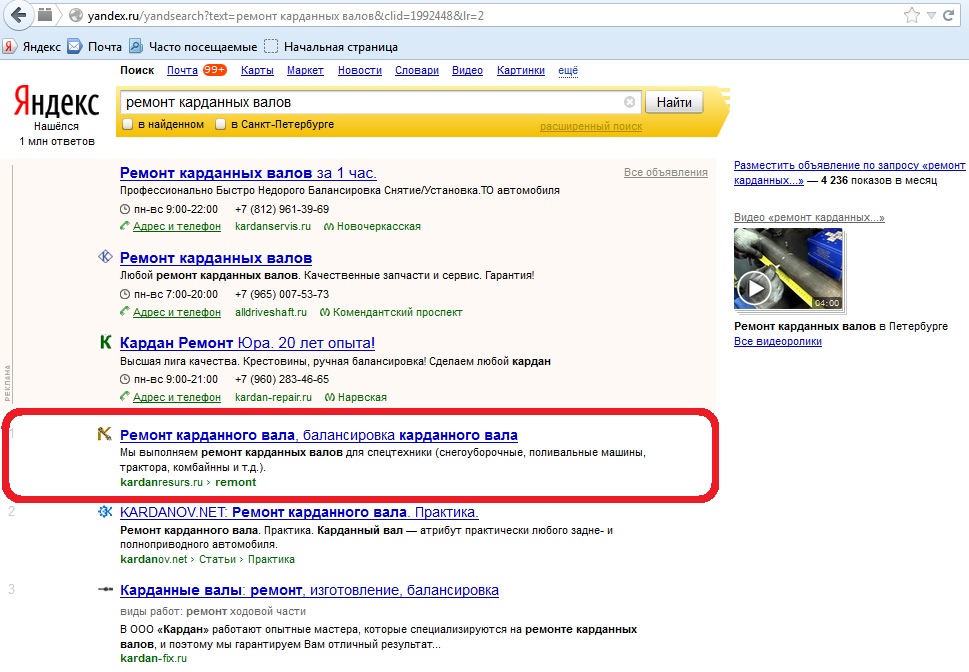Open Кардан Ремонт Юра. 20 лет опыта!
This screenshot has width=969, height=672.
(x=247, y=343)
